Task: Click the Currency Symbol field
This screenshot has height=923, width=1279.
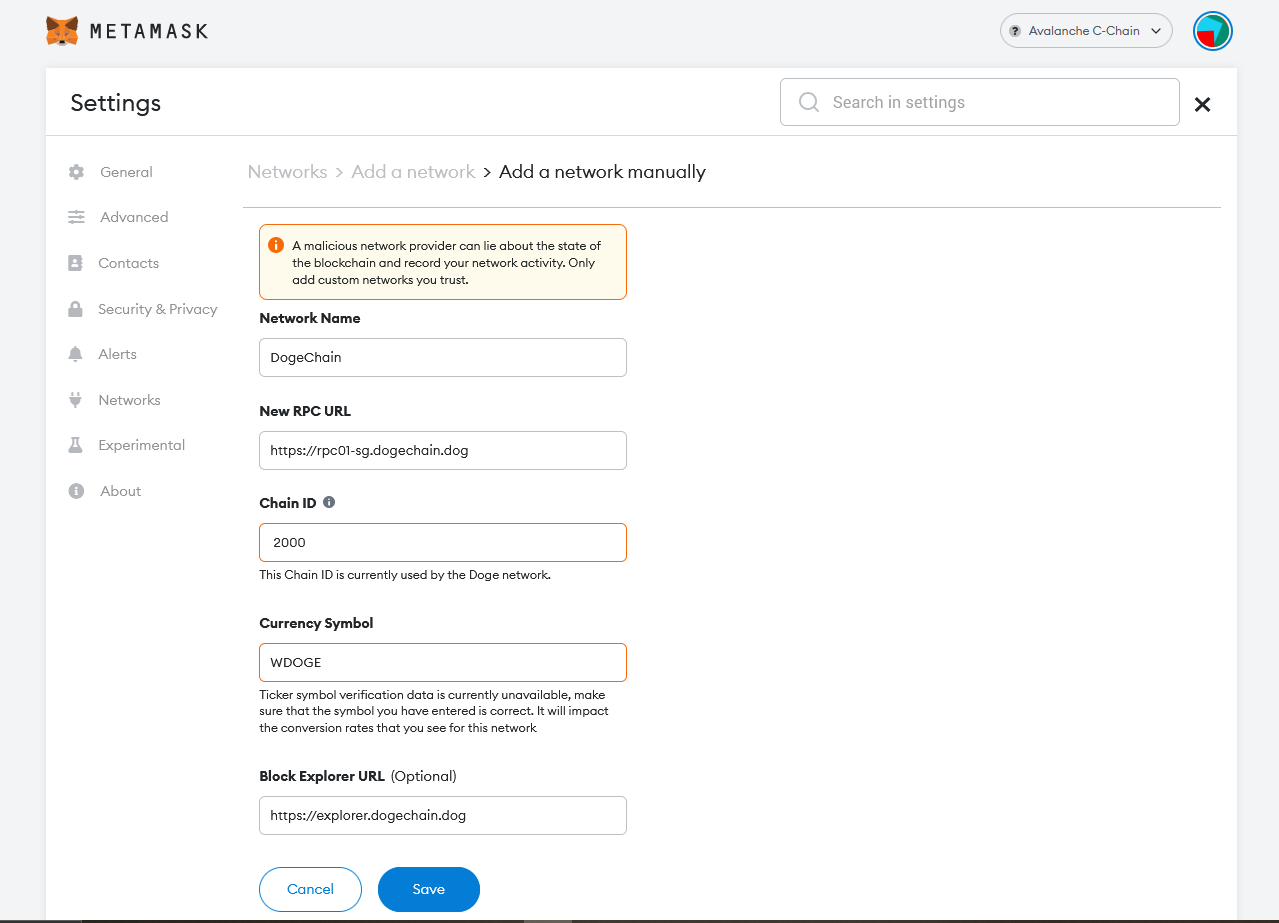Action: tap(443, 662)
